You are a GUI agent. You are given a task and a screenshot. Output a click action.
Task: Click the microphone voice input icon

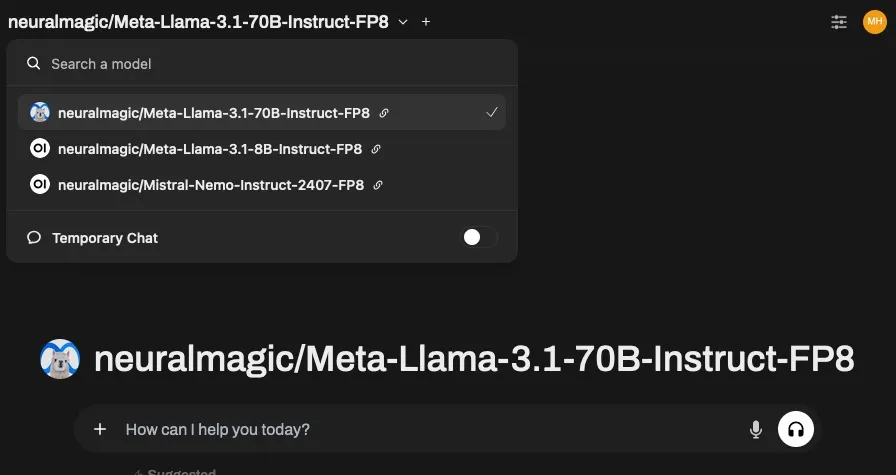pos(756,430)
